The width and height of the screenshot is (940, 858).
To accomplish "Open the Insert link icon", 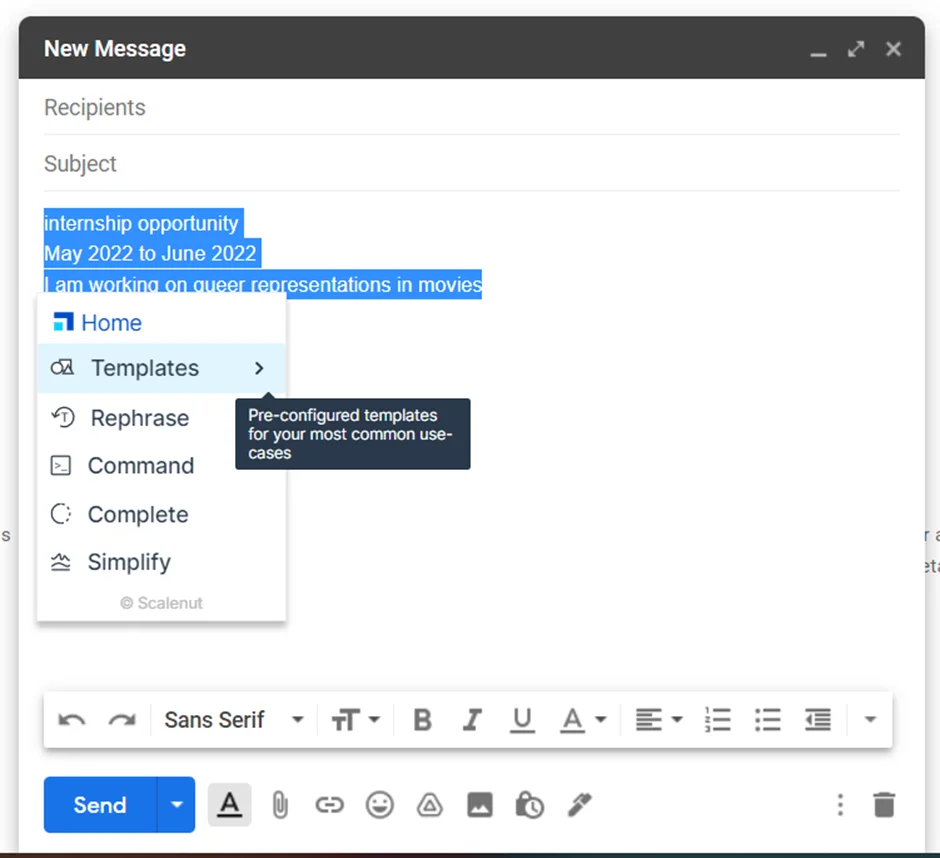I will [x=330, y=805].
